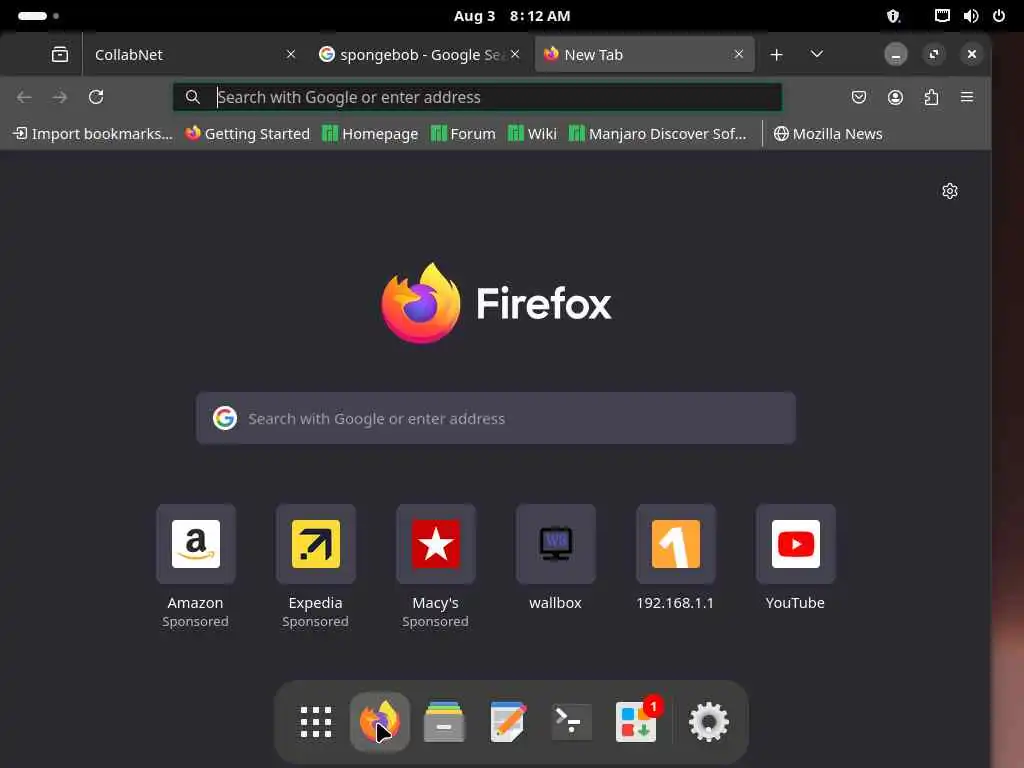This screenshot has width=1024, height=768.
Task: Save to Pocket icon
Action: pyautogui.click(x=859, y=97)
